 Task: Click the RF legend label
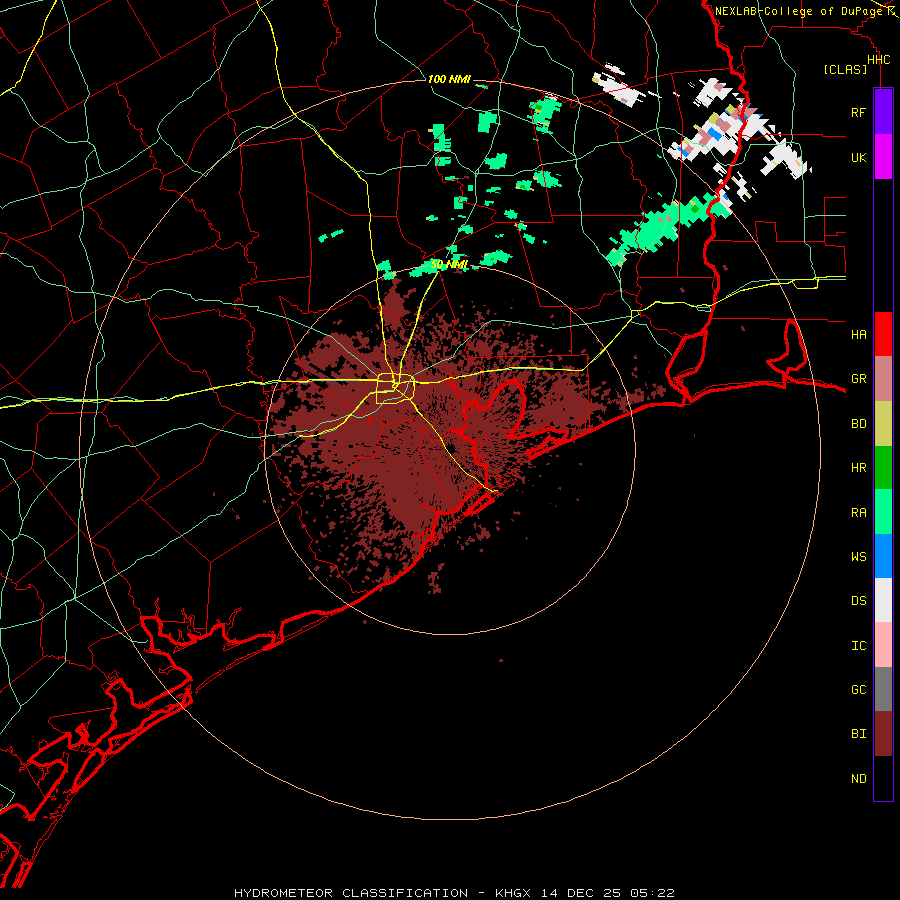[x=858, y=112]
